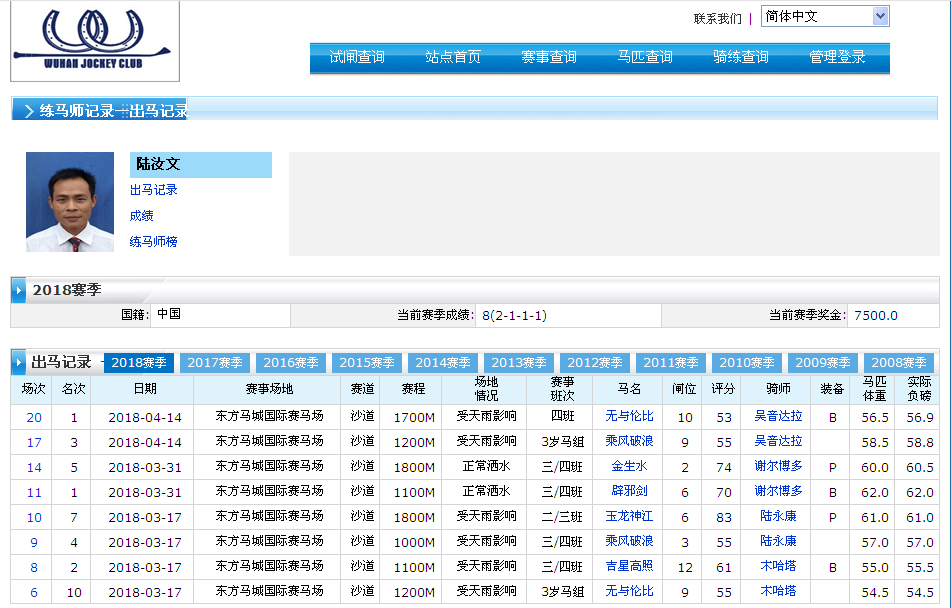
Task: Switch to the 2017赛季 tab
Action: click(215, 363)
